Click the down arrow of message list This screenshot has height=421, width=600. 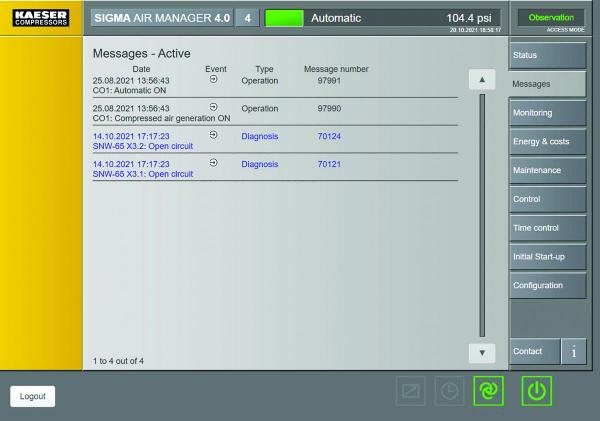point(482,352)
